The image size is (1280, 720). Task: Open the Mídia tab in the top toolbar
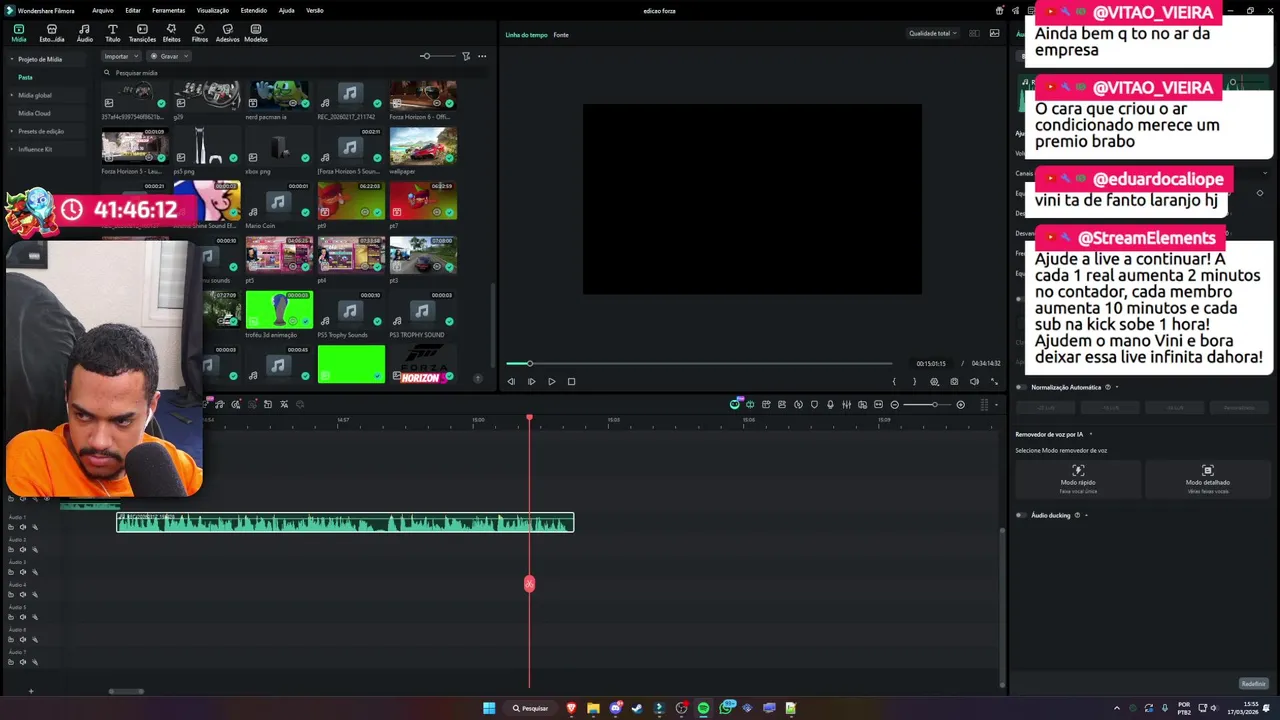pos(19,33)
